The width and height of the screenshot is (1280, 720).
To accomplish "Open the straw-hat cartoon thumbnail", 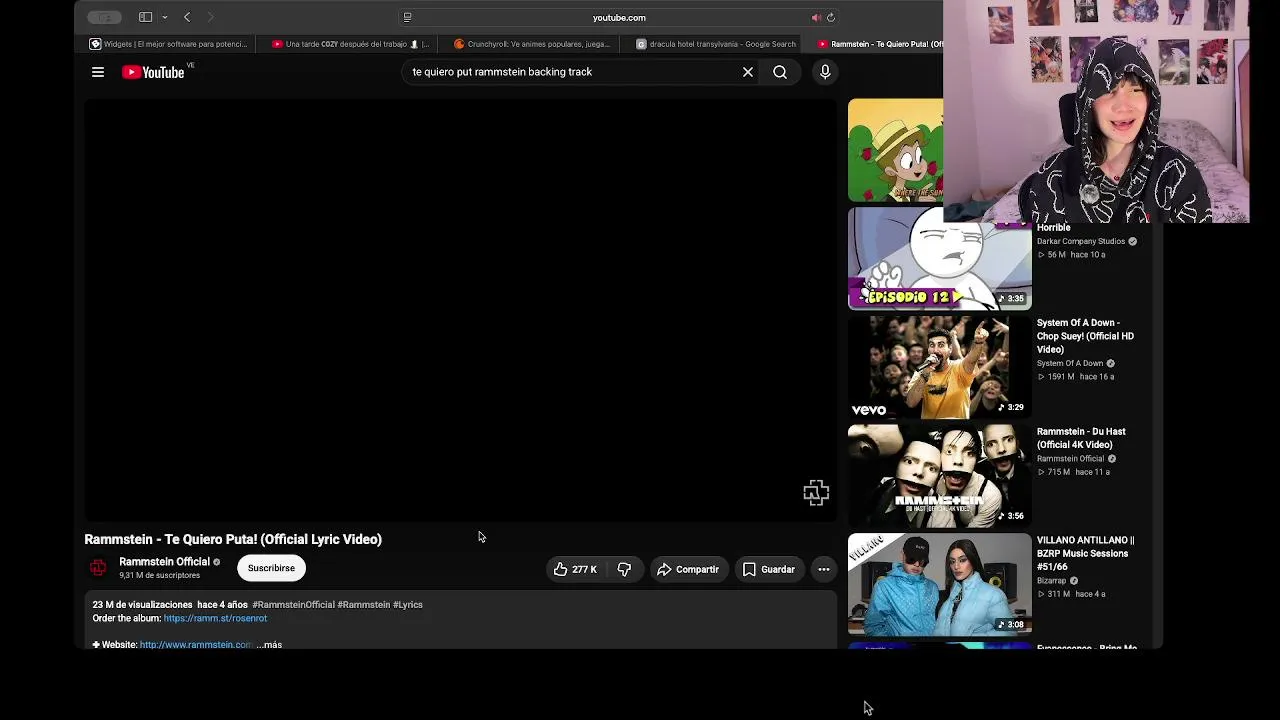I will coord(895,150).
